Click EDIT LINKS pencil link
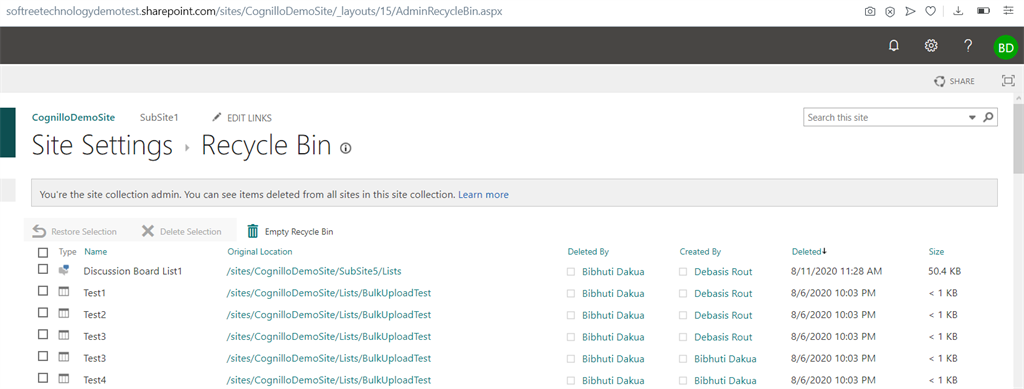This screenshot has width=1024, height=389. [242, 118]
